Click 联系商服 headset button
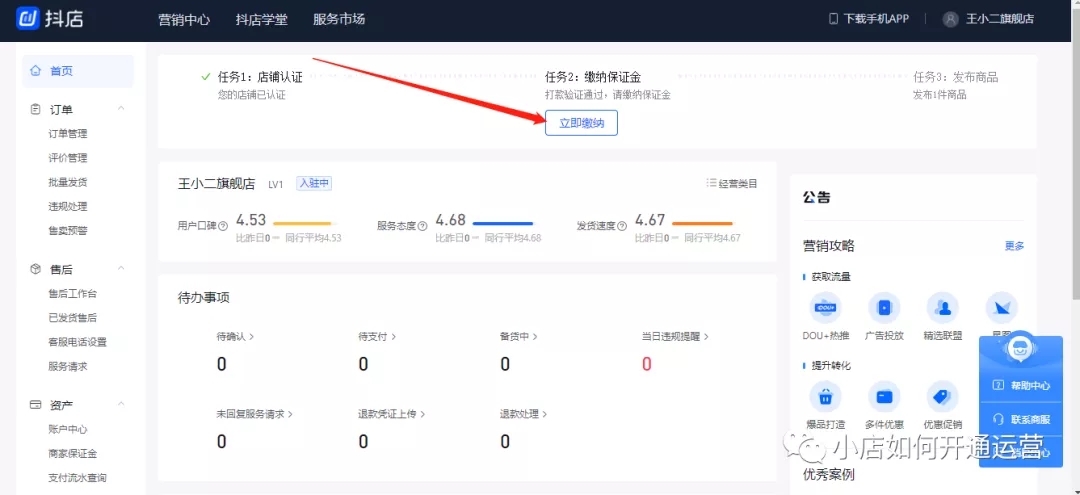 [x=1021, y=419]
